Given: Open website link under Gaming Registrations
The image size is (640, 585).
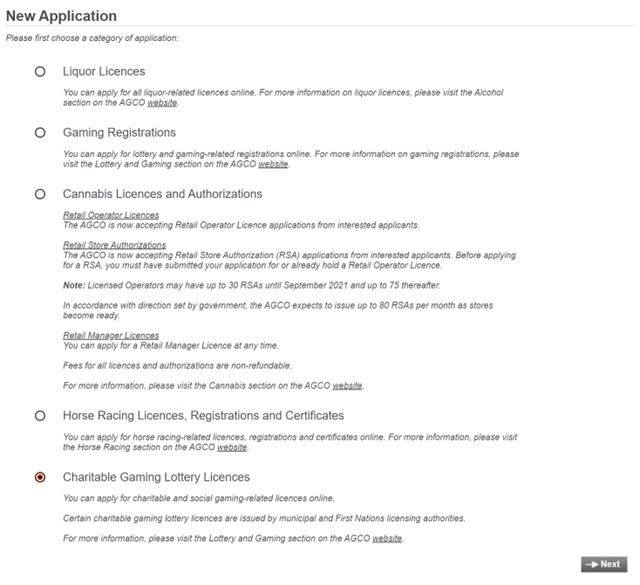Looking at the screenshot, I should [x=273, y=164].
